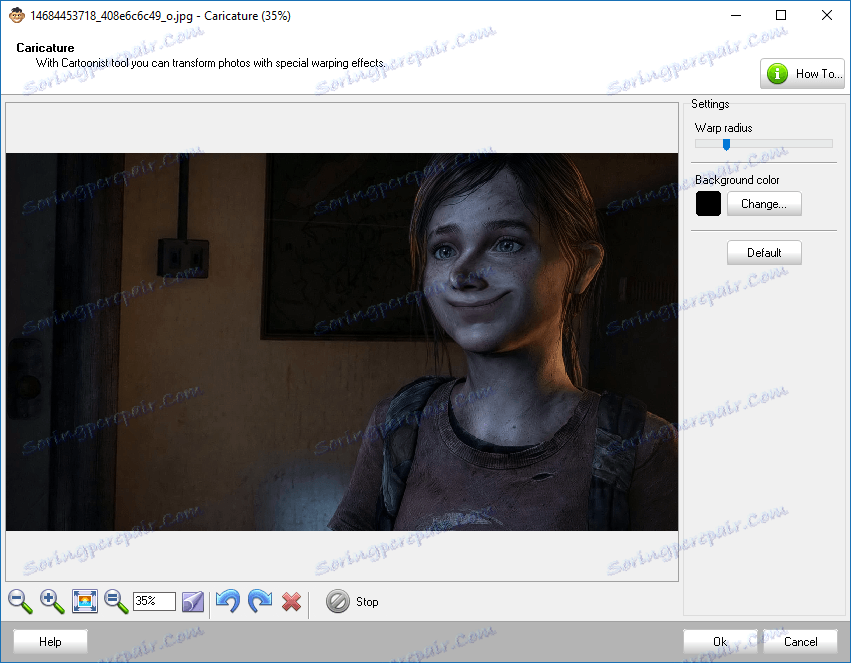This screenshot has width=851, height=663.
Task: Reset settings with the Default button
Action: pos(764,253)
